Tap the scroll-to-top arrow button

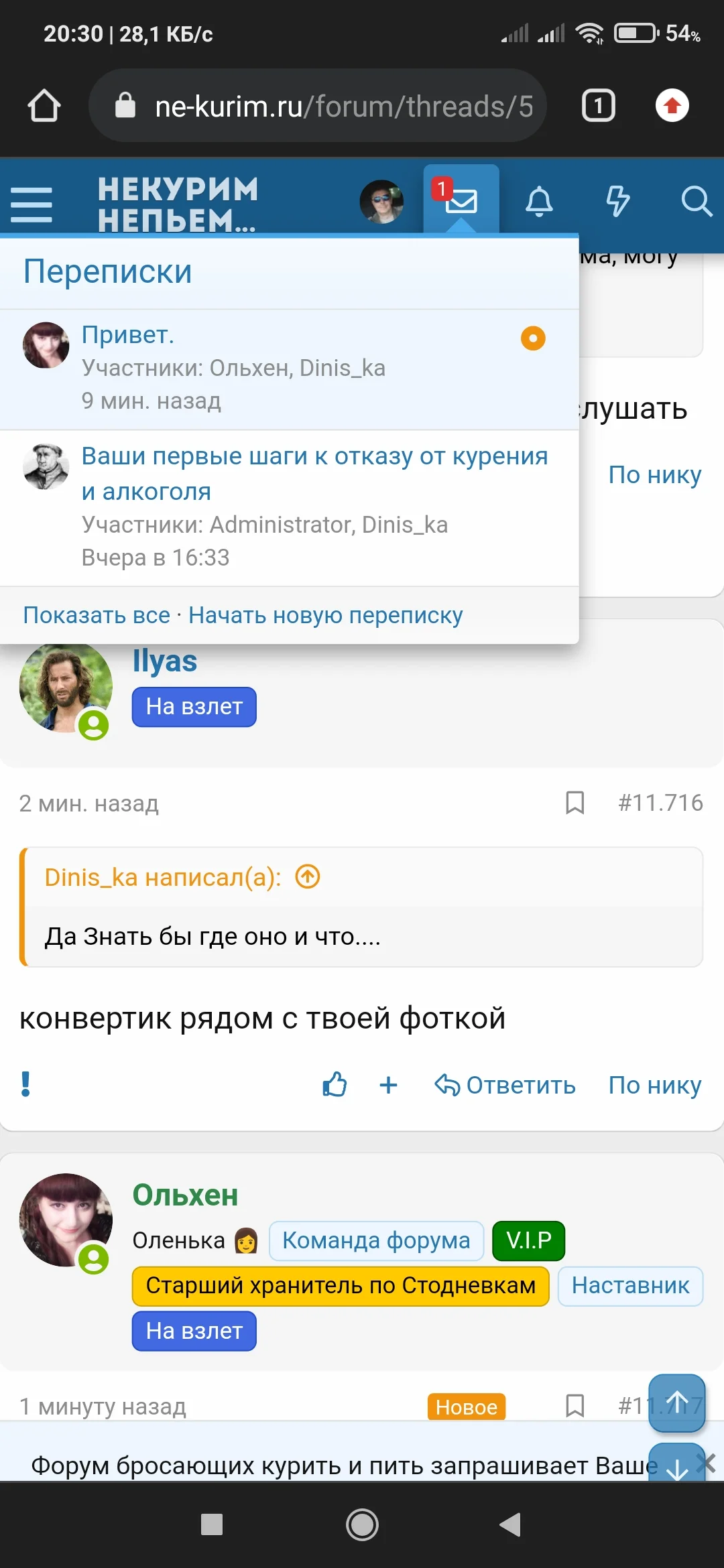676,1402
